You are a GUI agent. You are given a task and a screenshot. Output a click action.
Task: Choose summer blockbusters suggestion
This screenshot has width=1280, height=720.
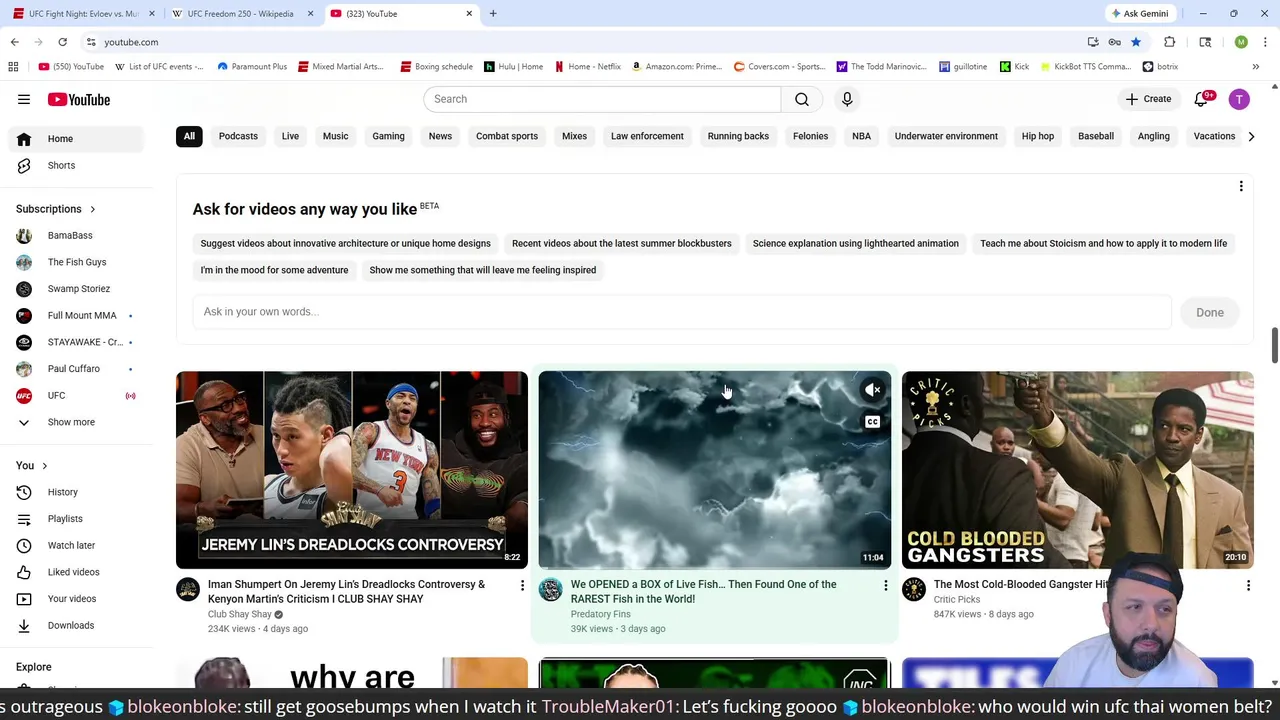pos(622,243)
